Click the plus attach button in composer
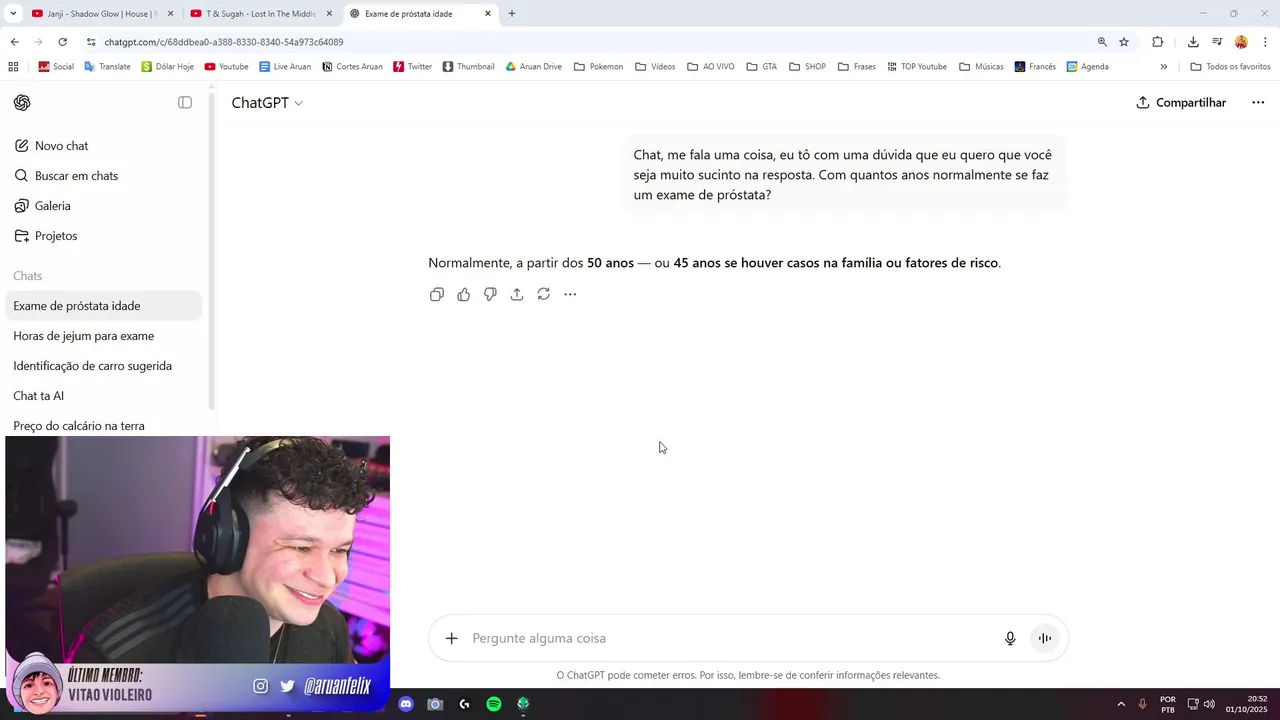 452,638
